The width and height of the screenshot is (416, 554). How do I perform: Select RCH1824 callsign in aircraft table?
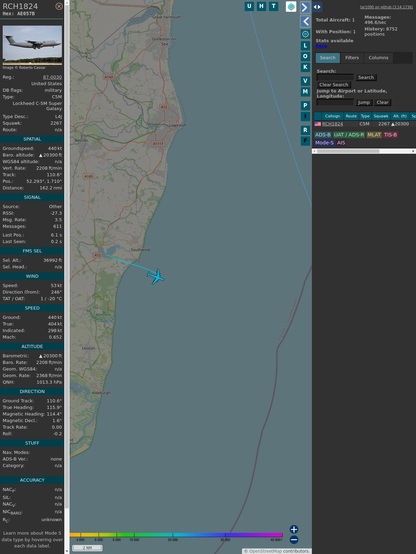coord(332,124)
